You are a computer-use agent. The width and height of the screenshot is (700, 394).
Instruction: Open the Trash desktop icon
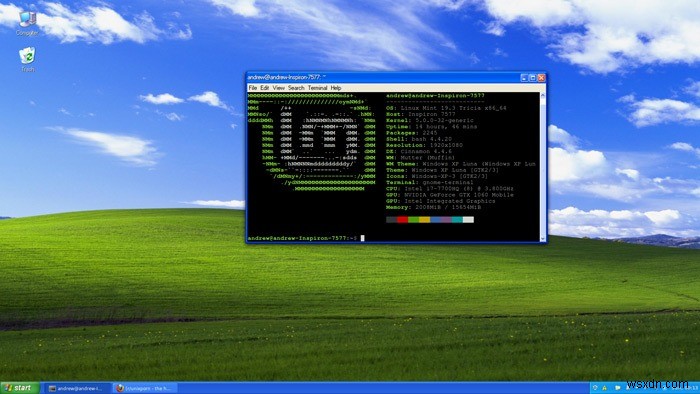tap(27, 59)
